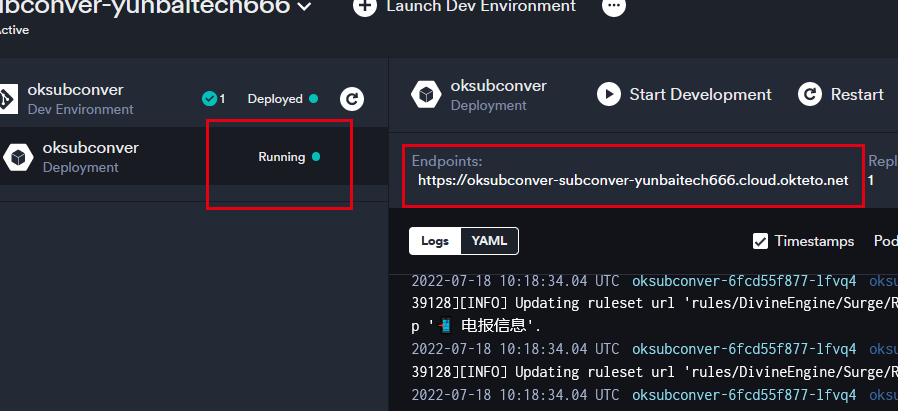Click the Restart button label
Viewport: 898px width, 411px height.
click(x=857, y=94)
